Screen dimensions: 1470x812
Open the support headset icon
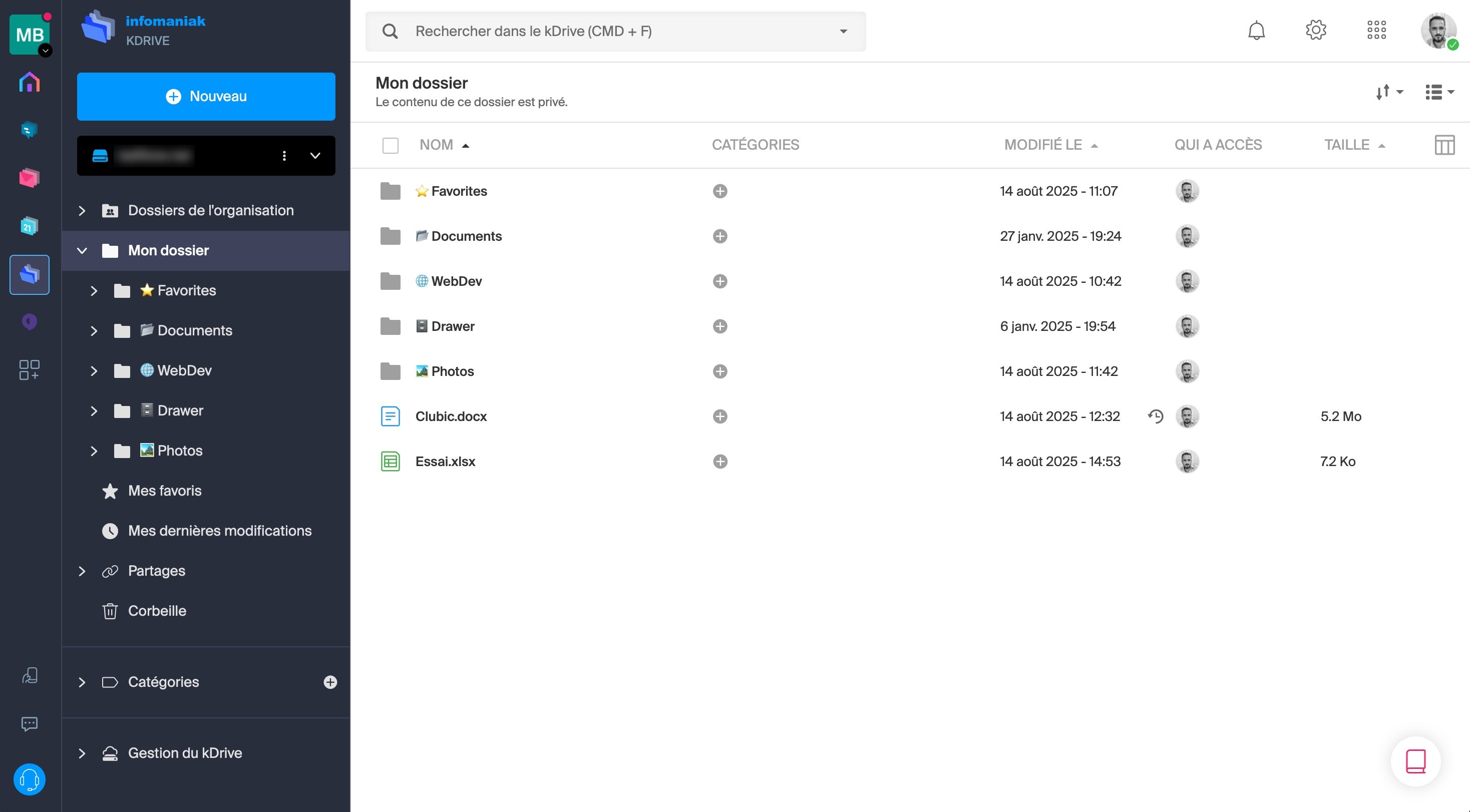pyautogui.click(x=30, y=779)
